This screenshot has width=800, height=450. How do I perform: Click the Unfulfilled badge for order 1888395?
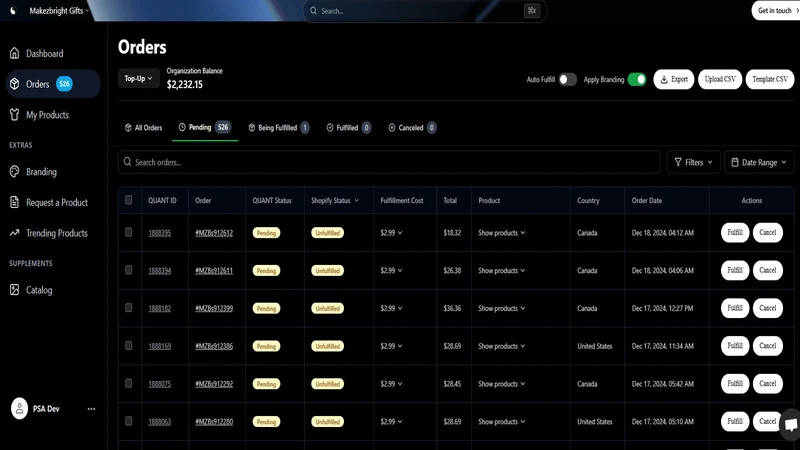coord(328,233)
